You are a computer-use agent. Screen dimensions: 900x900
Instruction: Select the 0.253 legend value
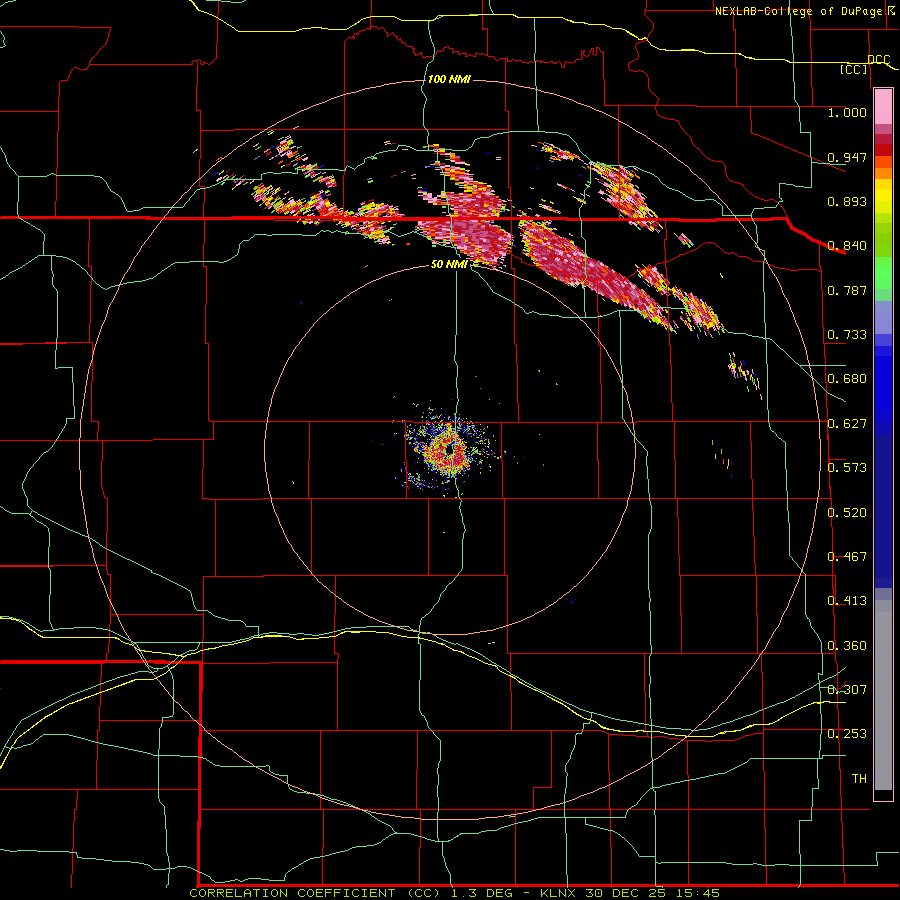pos(847,734)
